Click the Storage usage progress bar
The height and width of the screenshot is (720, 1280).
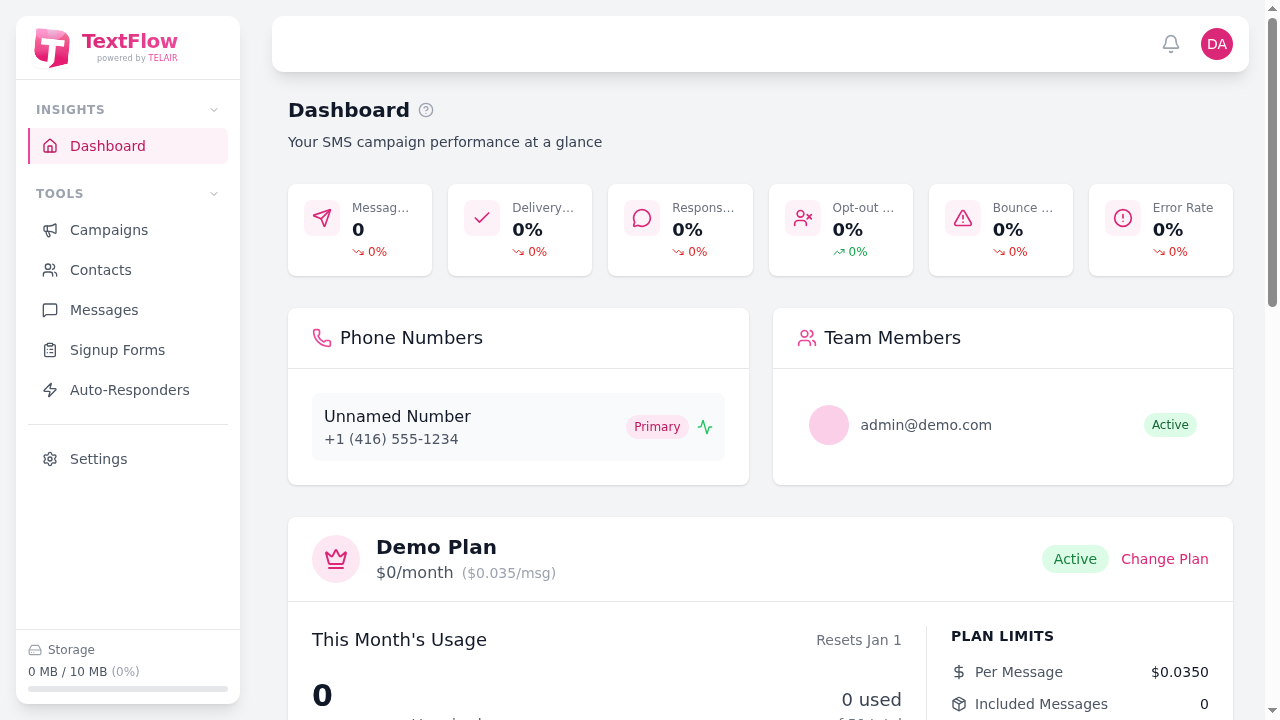128,689
